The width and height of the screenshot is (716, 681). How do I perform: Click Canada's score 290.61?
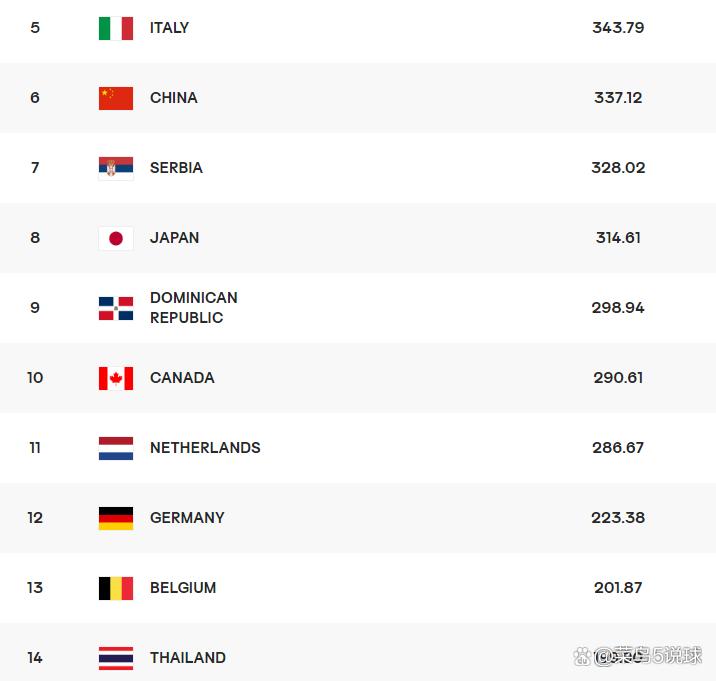(x=618, y=378)
